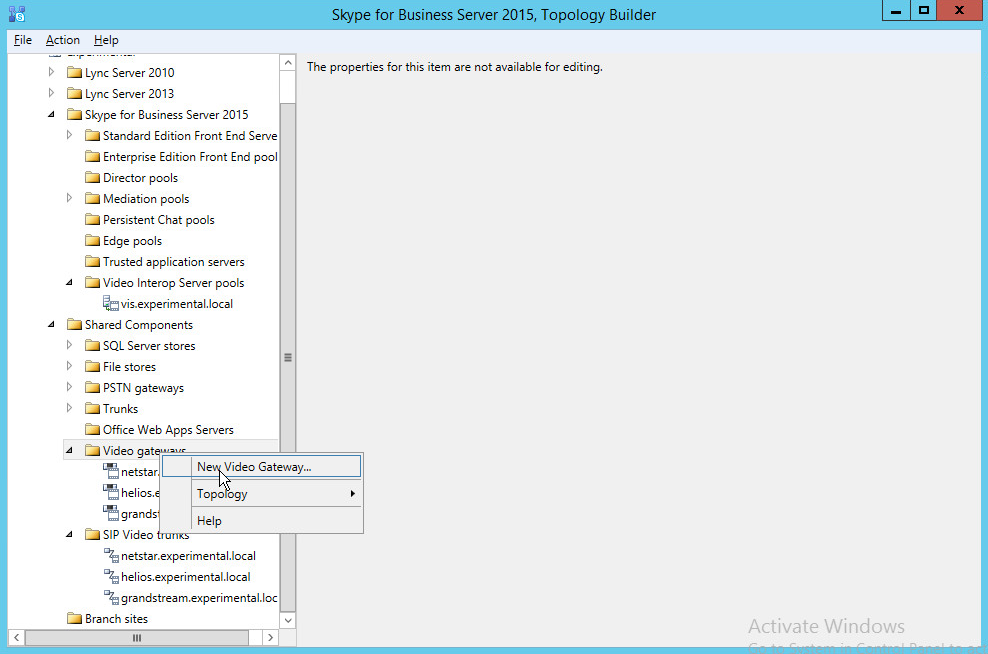The height and width of the screenshot is (654, 988).
Task: Expand the SQL Server stores node
Action: click(69, 346)
